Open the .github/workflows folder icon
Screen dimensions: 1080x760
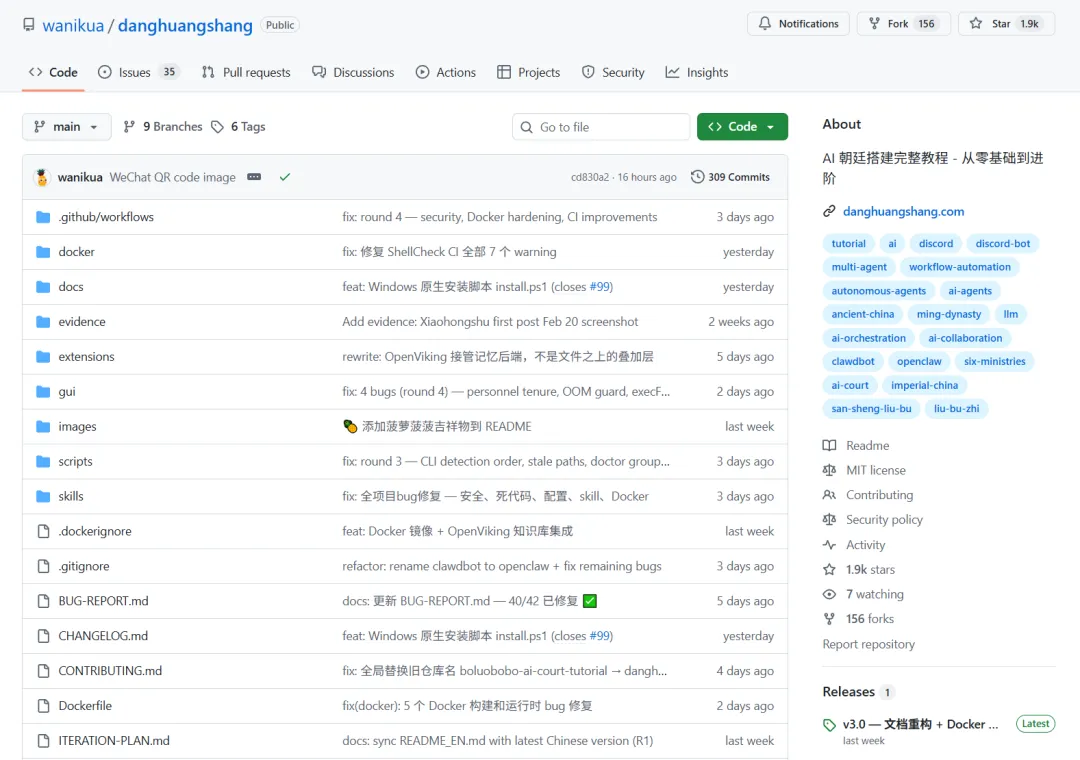(x=43, y=217)
